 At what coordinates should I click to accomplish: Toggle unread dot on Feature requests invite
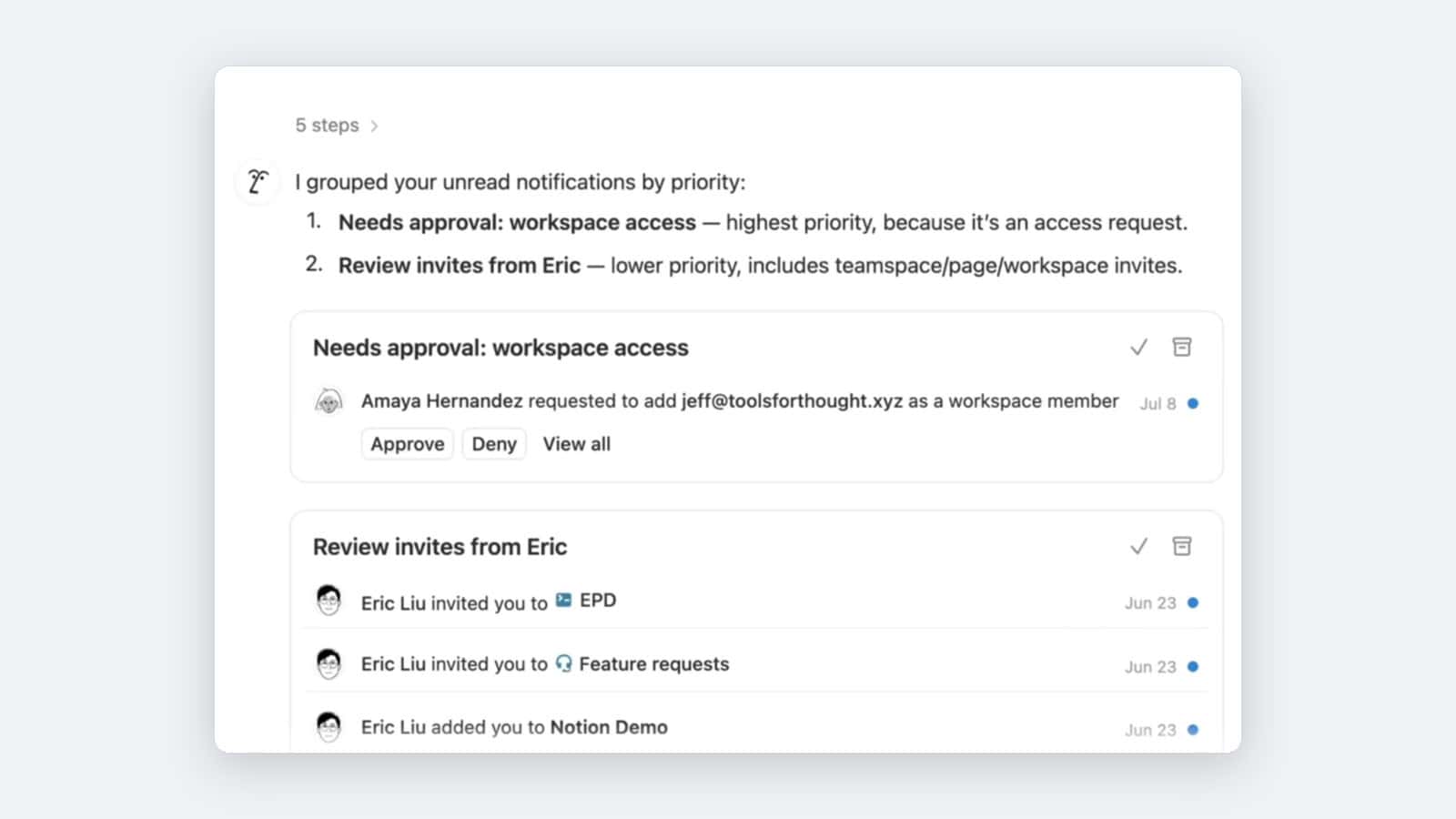click(x=1193, y=666)
